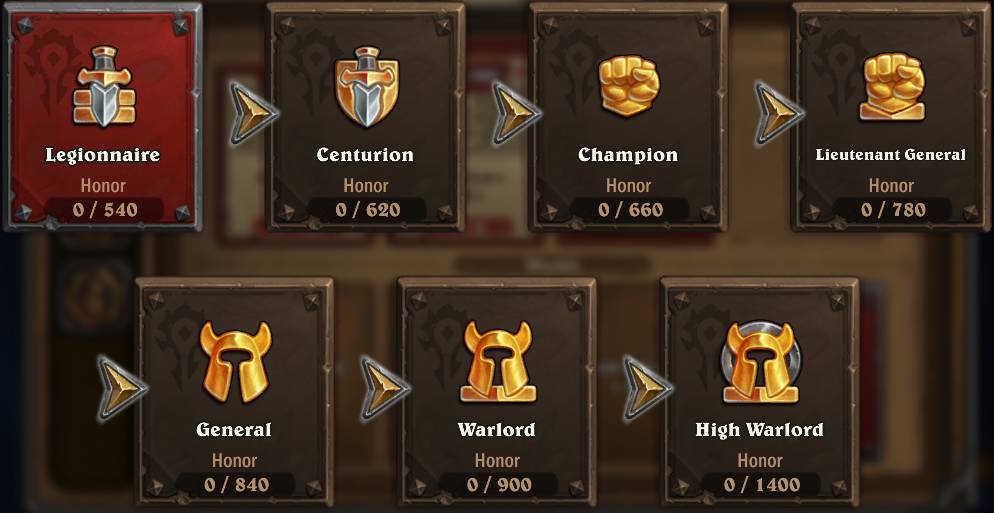Select the Champion rank title
The height and width of the screenshot is (513, 994).
coord(628,155)
